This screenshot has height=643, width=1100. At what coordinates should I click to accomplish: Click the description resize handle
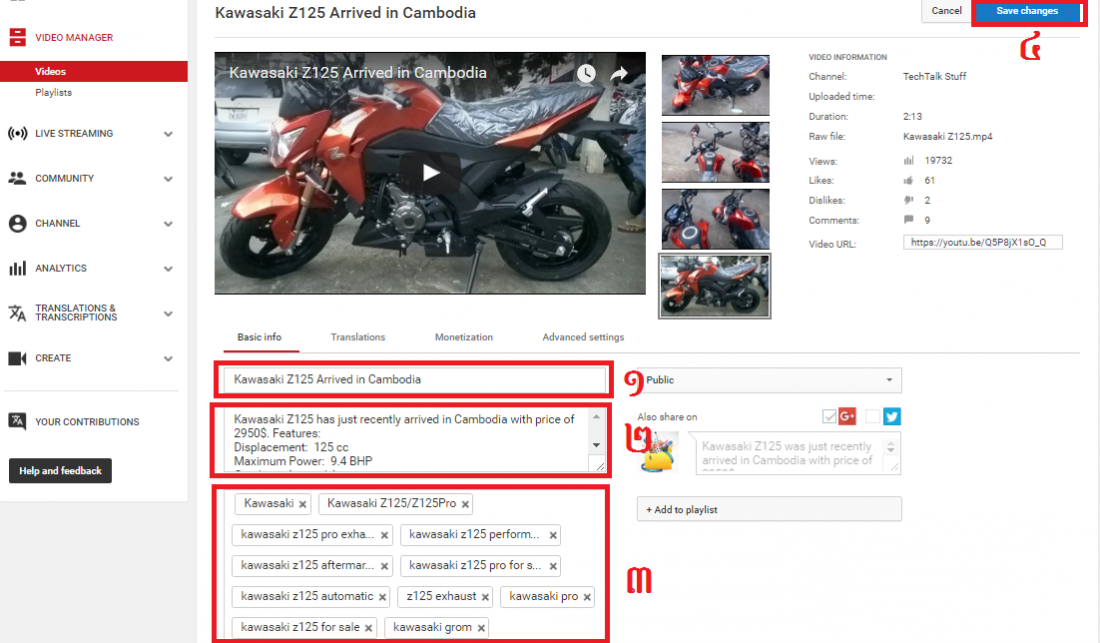(x=600, y=465)
